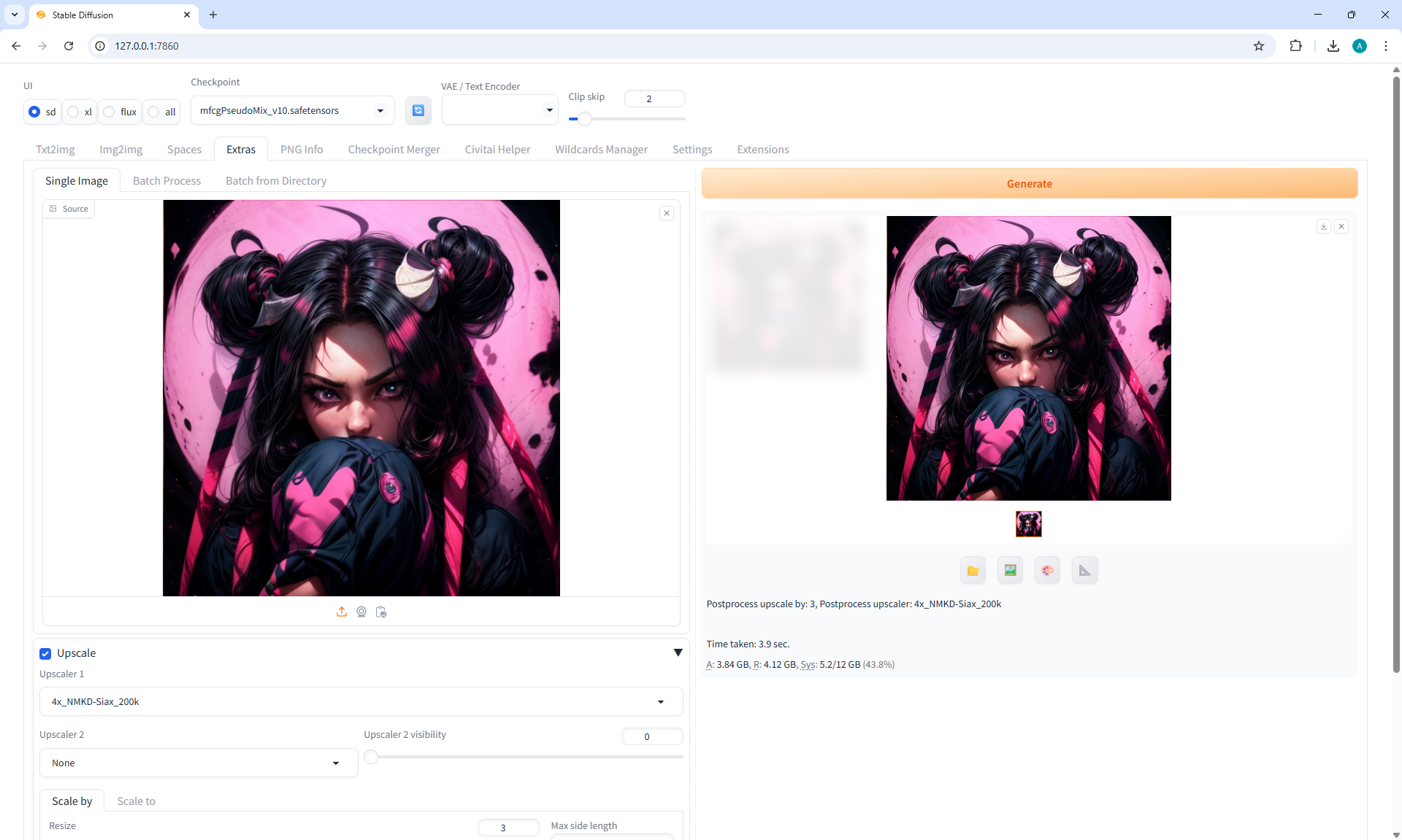Open the Batch Process tab
This screenshot has height=840, width=1402.
(x=166, y=180)
